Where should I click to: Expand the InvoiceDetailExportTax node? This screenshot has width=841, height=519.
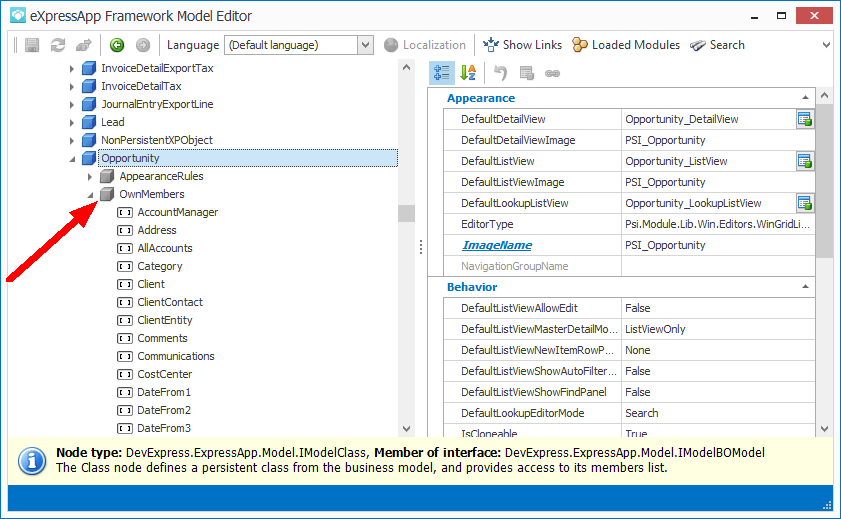point(72,69)
